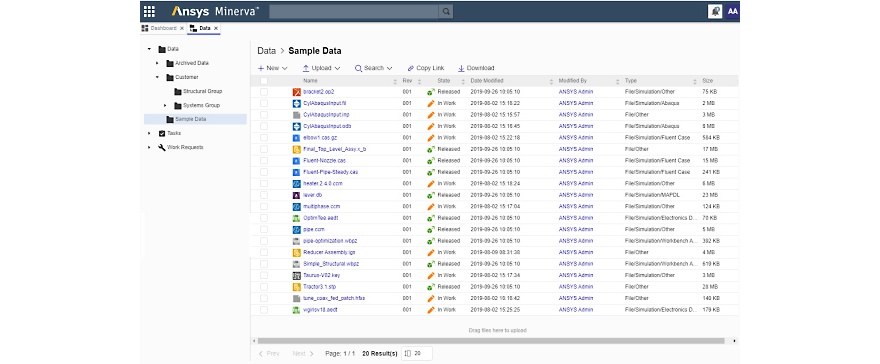Viewport: 880px width, 364px height.
Task: Click the Released state icon for bracket2.op2
Action: tap(431, 92)
